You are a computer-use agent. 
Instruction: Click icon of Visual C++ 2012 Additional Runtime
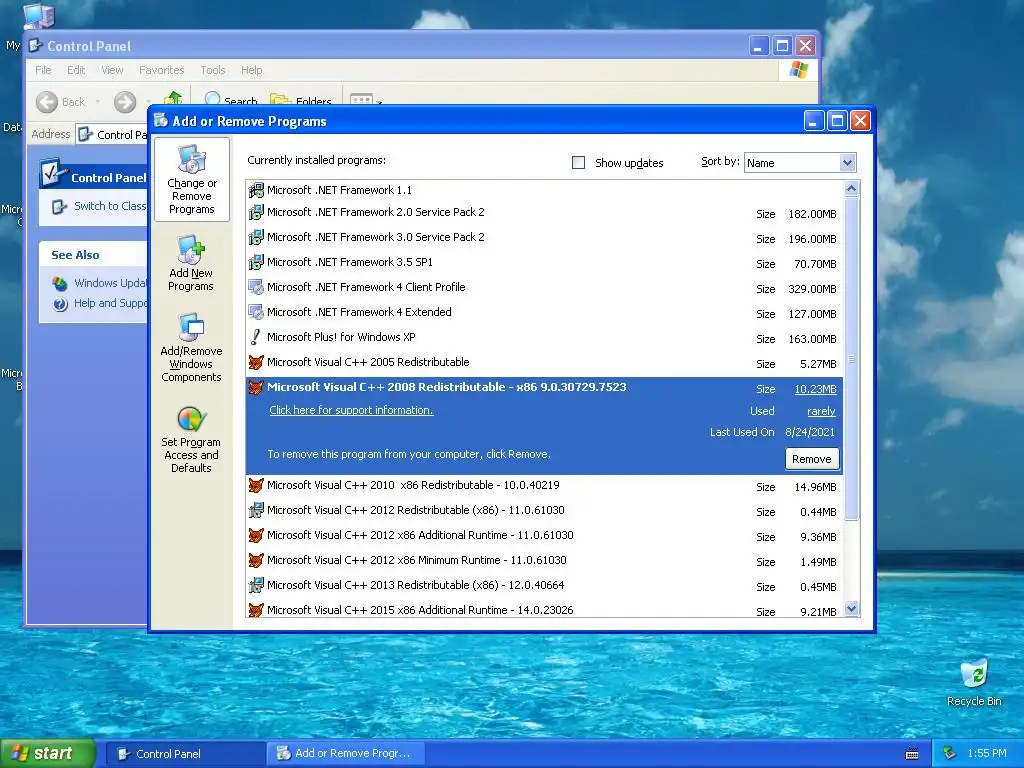(x=256, y=536)
